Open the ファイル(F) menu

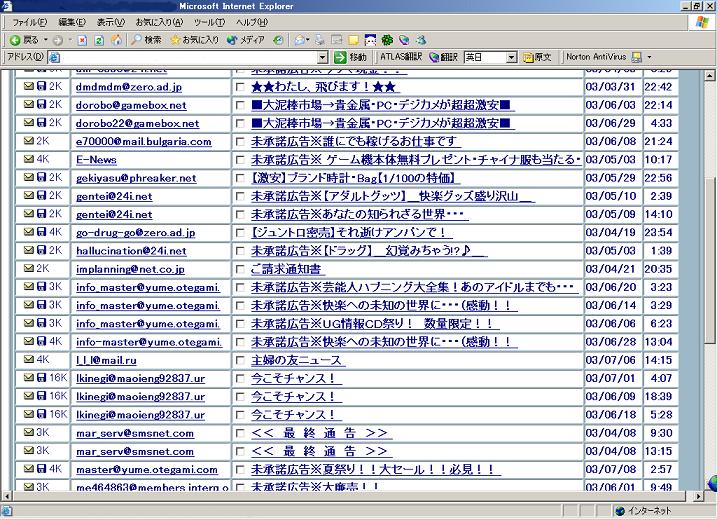(x=29, y=22)
